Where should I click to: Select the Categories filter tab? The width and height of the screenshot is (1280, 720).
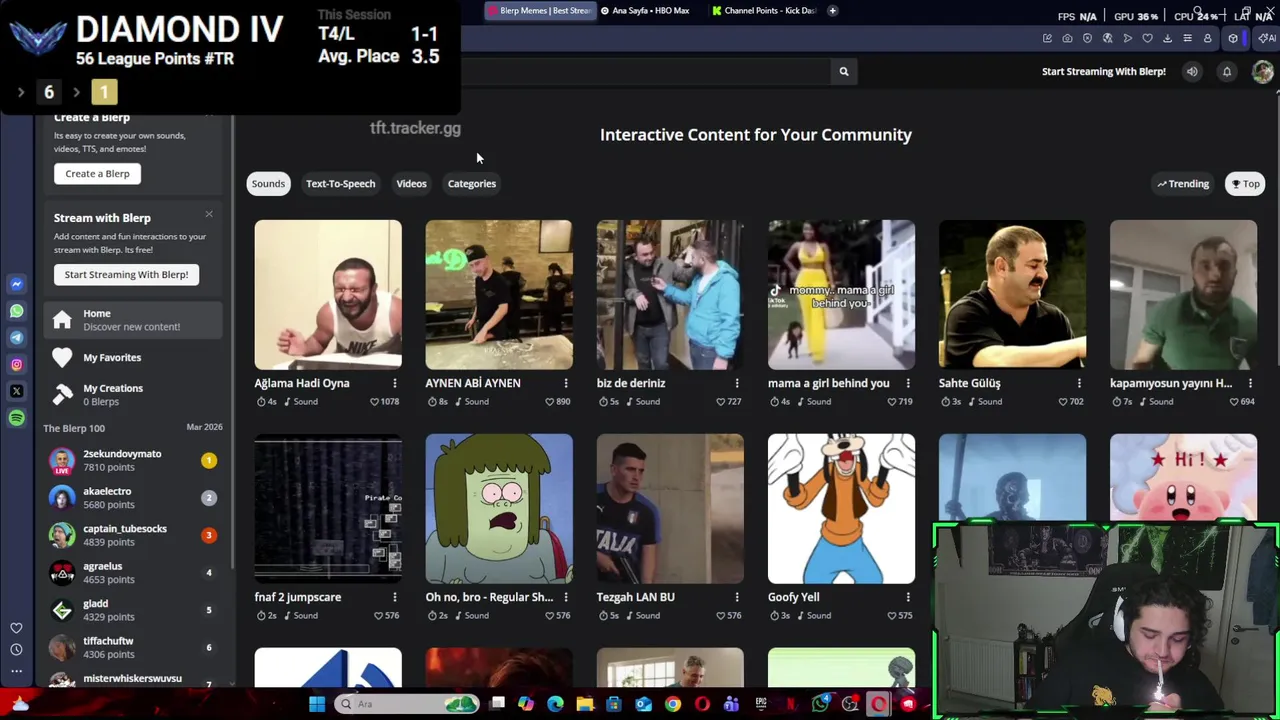[x=472, y=183]
